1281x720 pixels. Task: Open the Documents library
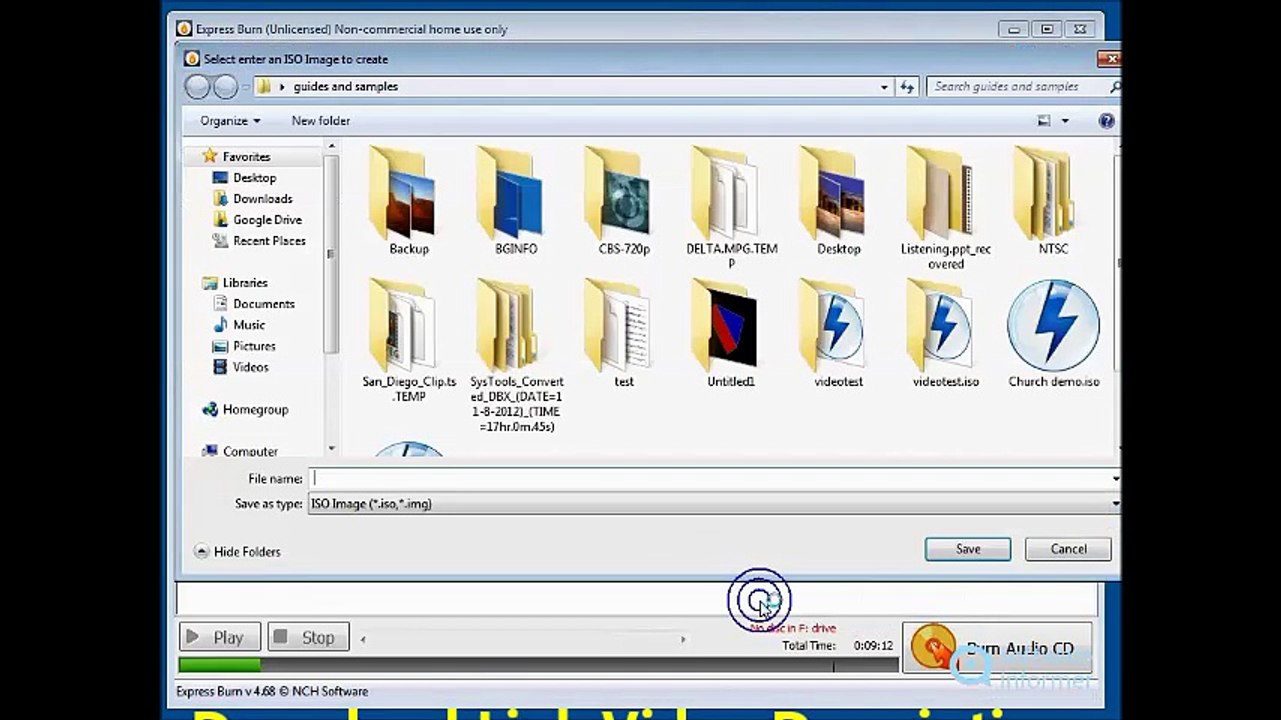263,304
